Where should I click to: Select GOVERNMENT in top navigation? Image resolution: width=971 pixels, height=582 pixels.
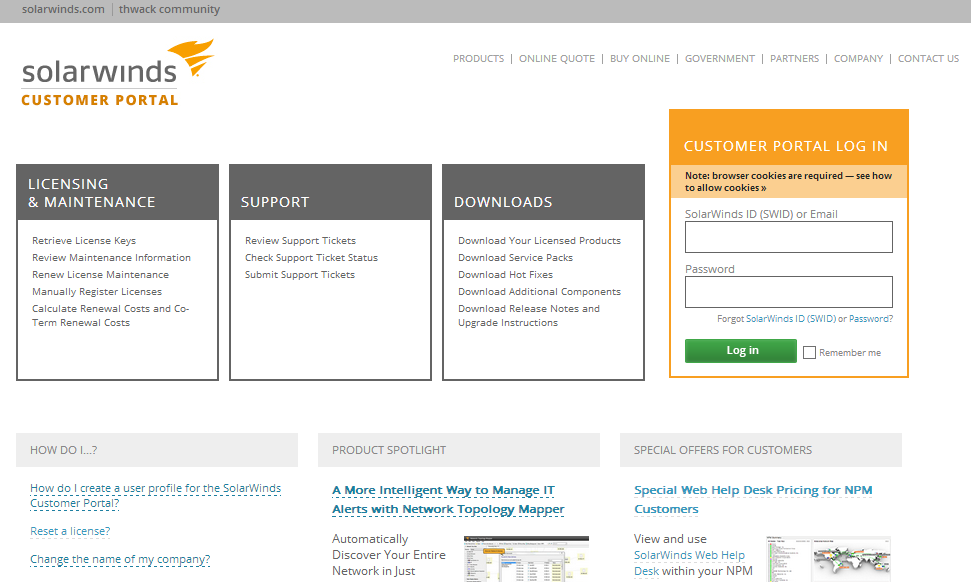[720, 58]
